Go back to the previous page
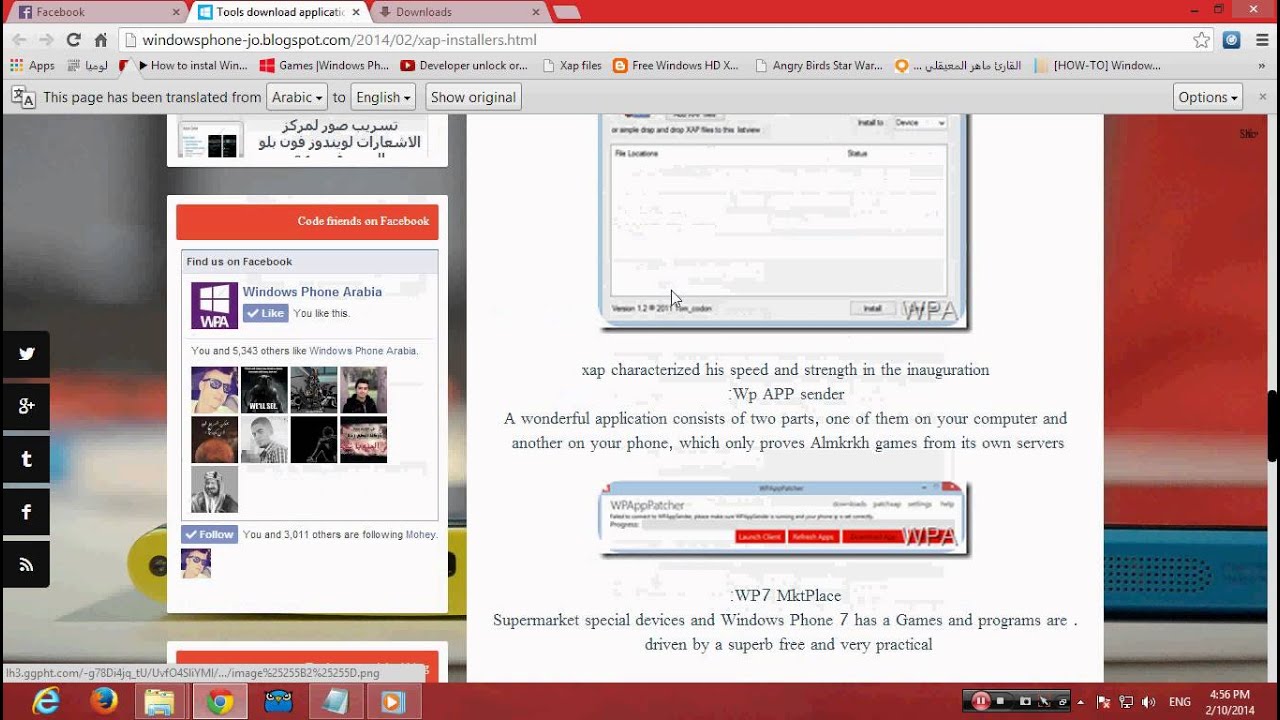The image size is (1280, 720). point(18,40)
